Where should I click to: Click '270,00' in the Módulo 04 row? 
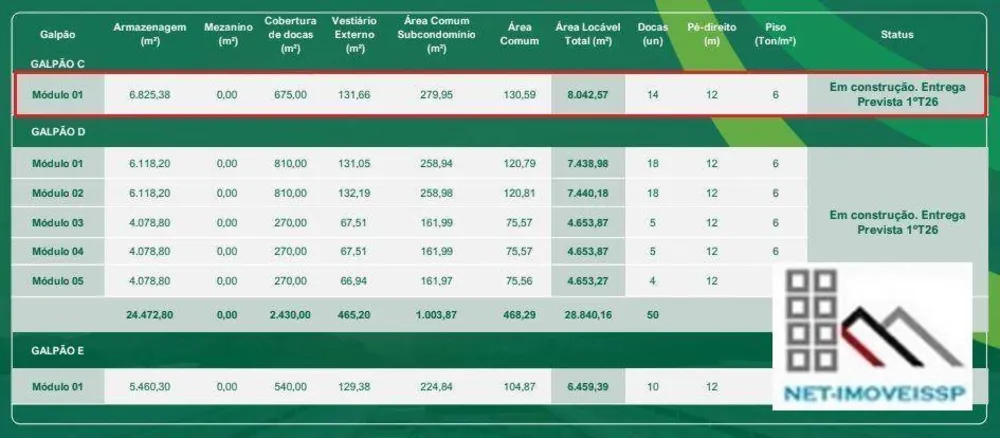[290, 252]
